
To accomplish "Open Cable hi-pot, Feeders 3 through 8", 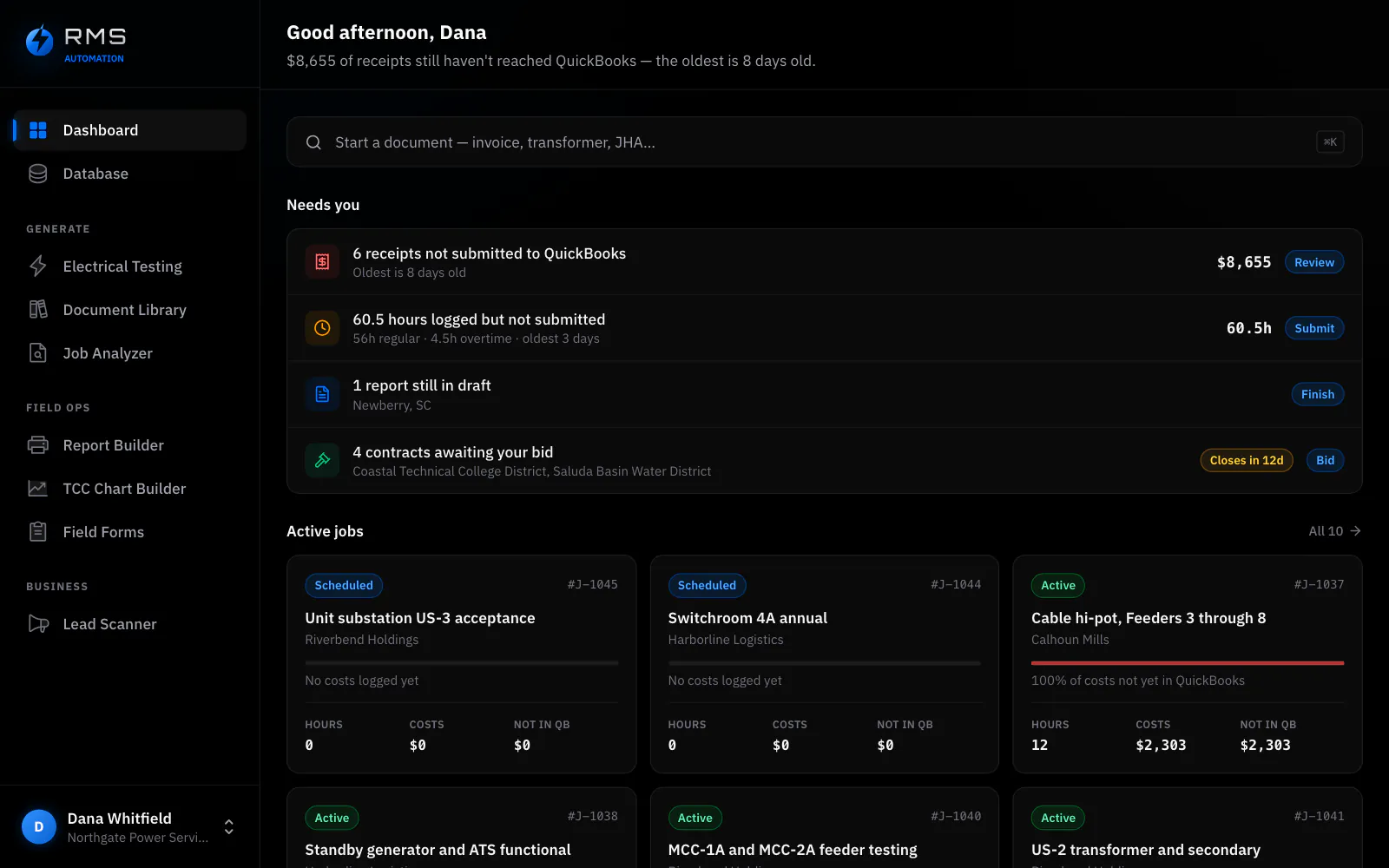I will coord(1187,664).
